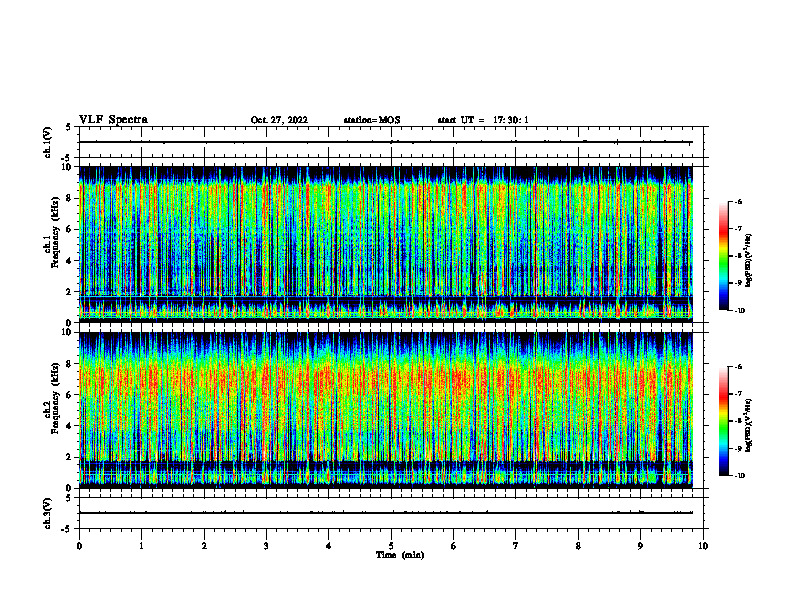Click the ch.1 spectrogram color scale bar
This screenshot has width=792, height=612.
click(x=724, y=256)
